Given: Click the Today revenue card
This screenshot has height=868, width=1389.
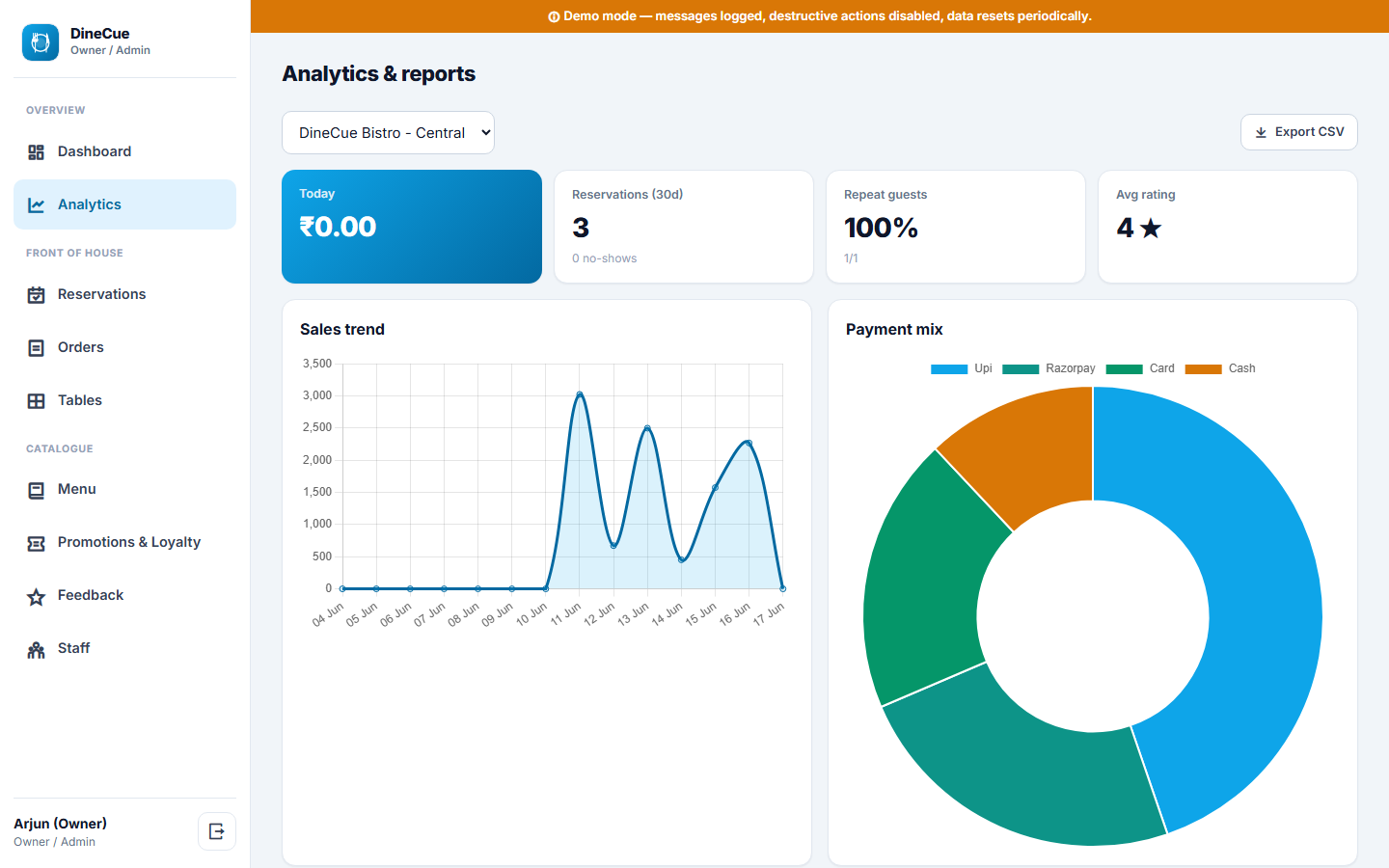Looking at the screenshot, I should coord(412,227).
